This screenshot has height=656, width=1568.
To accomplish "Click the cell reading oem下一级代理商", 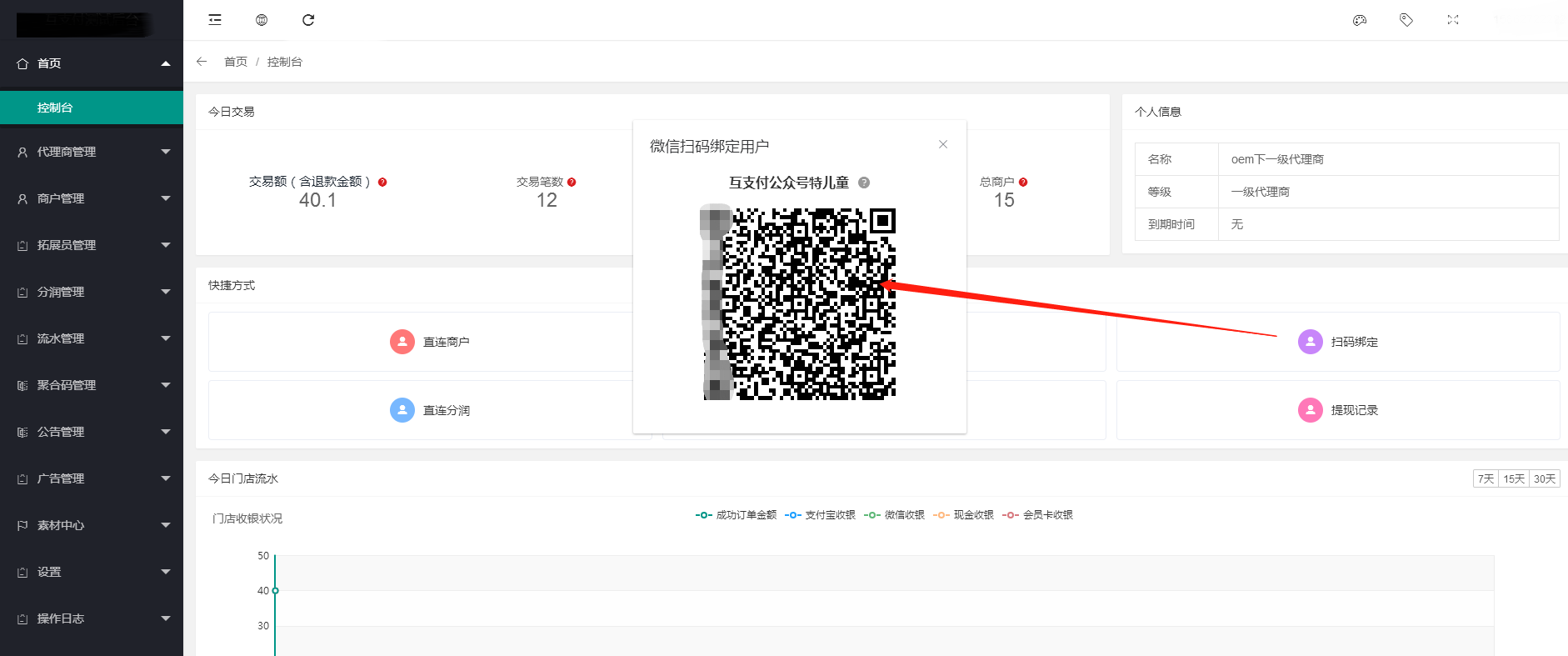I will click(1389, 159).
